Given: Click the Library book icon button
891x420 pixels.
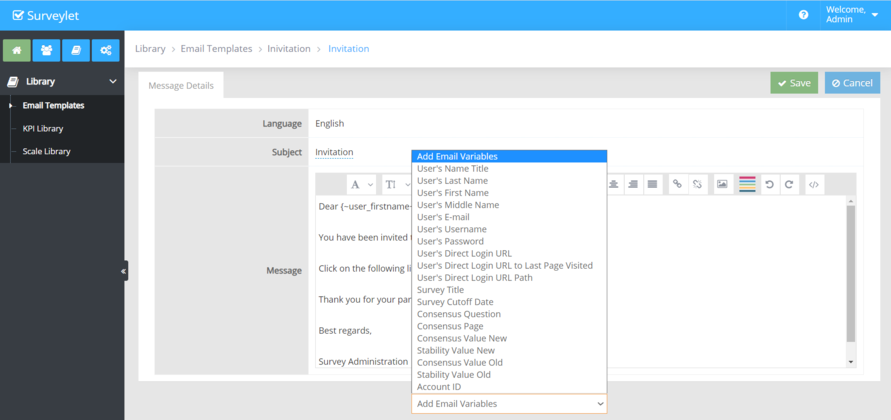Looking at the screenshot, I should (76, 50).
